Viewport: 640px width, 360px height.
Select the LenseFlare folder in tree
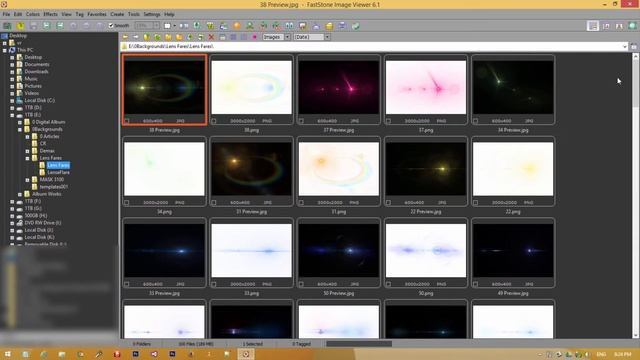[58, 172]
